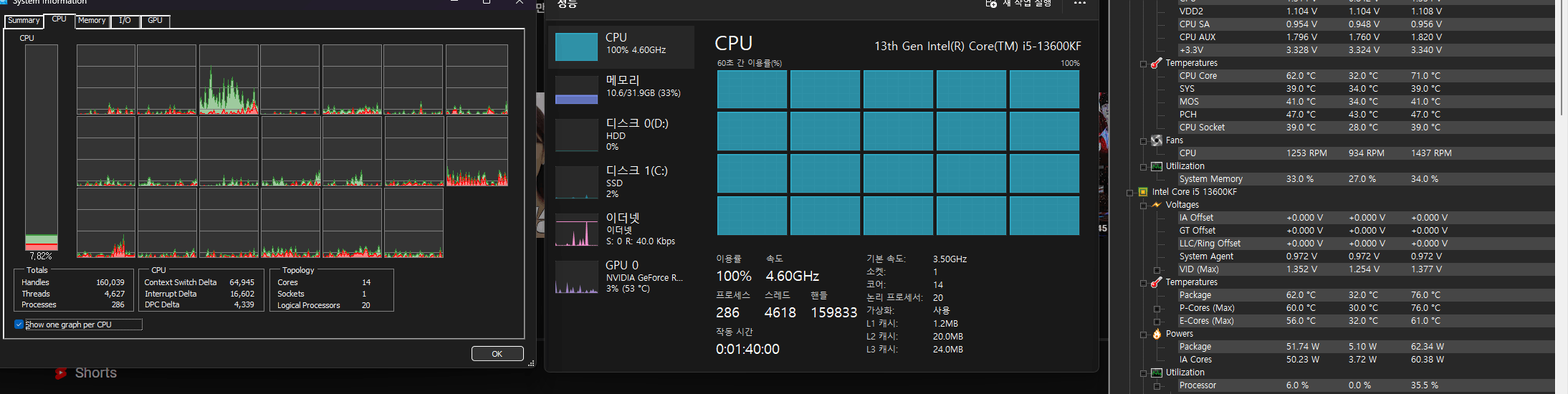
Task: Expand the E-Cores (Max) temperature row
Action: [x=1157, y=322]
